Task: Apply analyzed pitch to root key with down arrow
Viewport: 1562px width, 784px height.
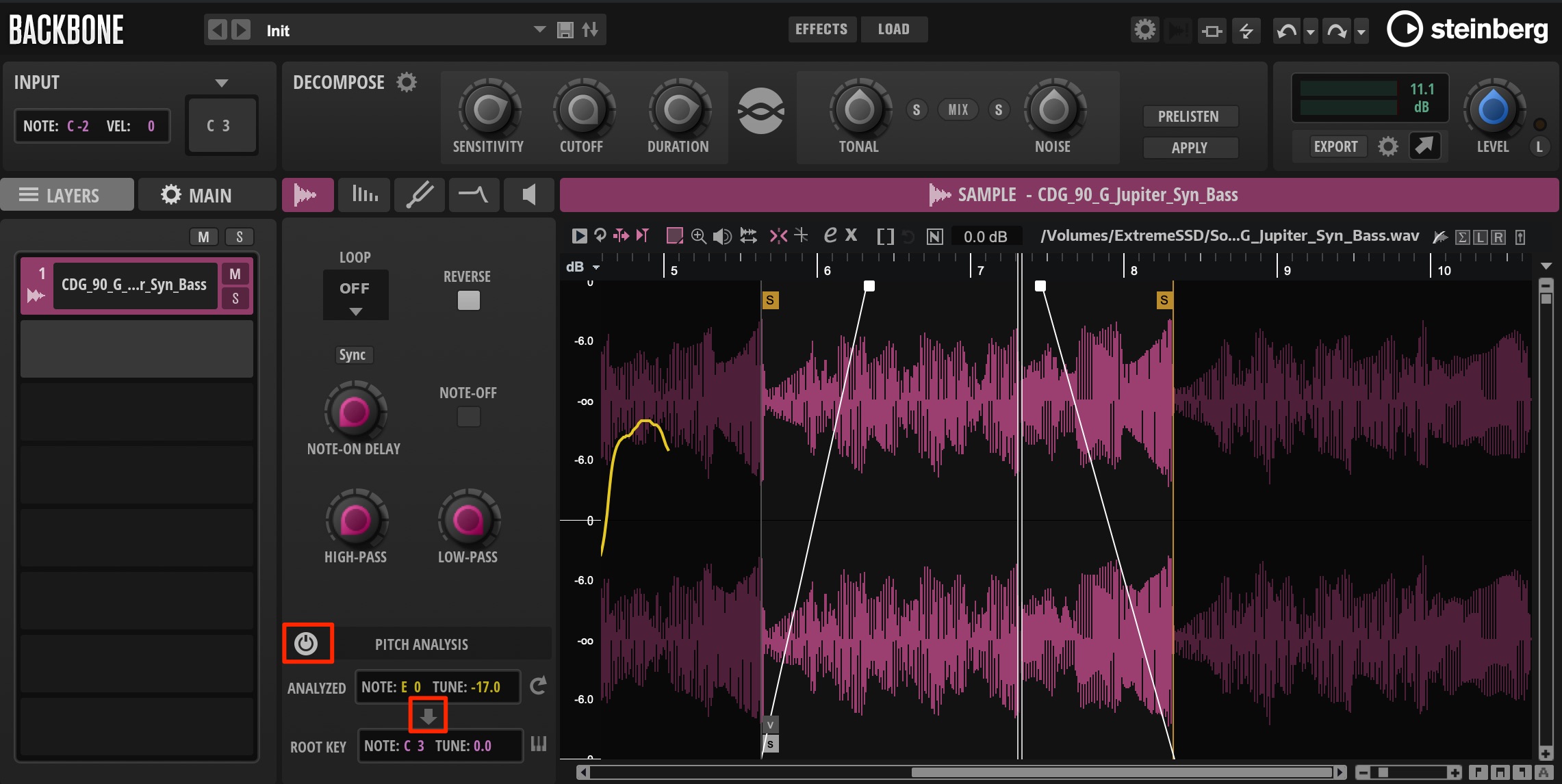Action: click(428, 716)
